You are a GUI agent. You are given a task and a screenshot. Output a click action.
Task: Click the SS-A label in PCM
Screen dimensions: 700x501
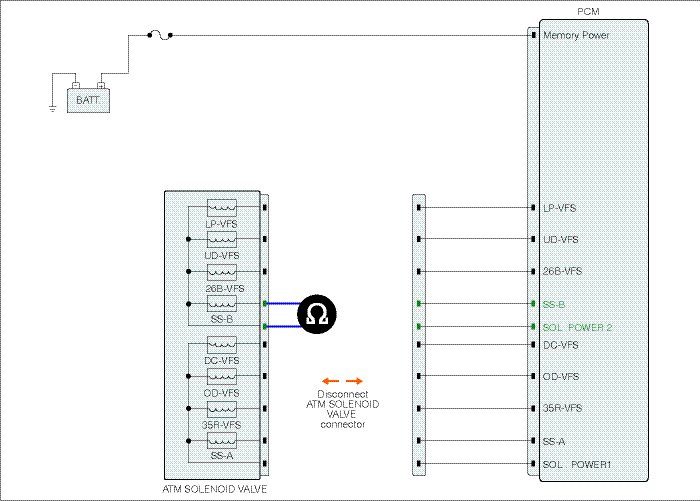(554, 442)
